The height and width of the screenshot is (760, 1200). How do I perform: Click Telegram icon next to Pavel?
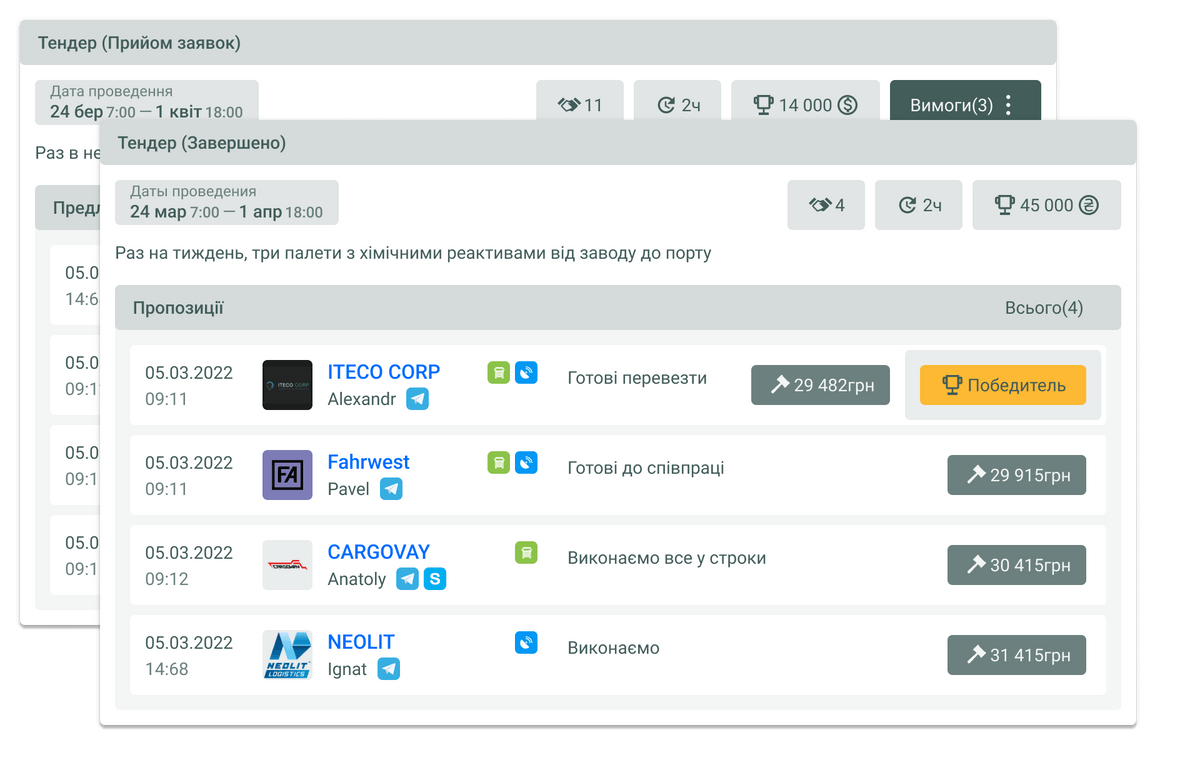click(x=391, y=489)
